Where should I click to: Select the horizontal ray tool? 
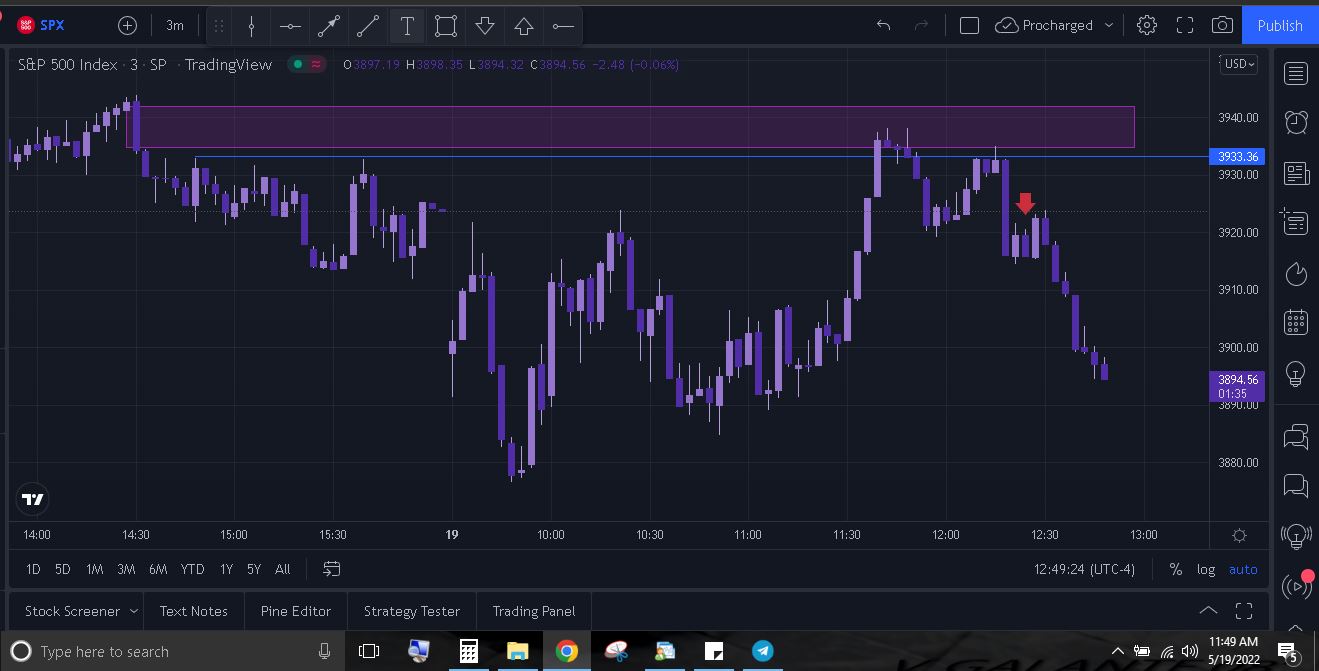[563, 26]
